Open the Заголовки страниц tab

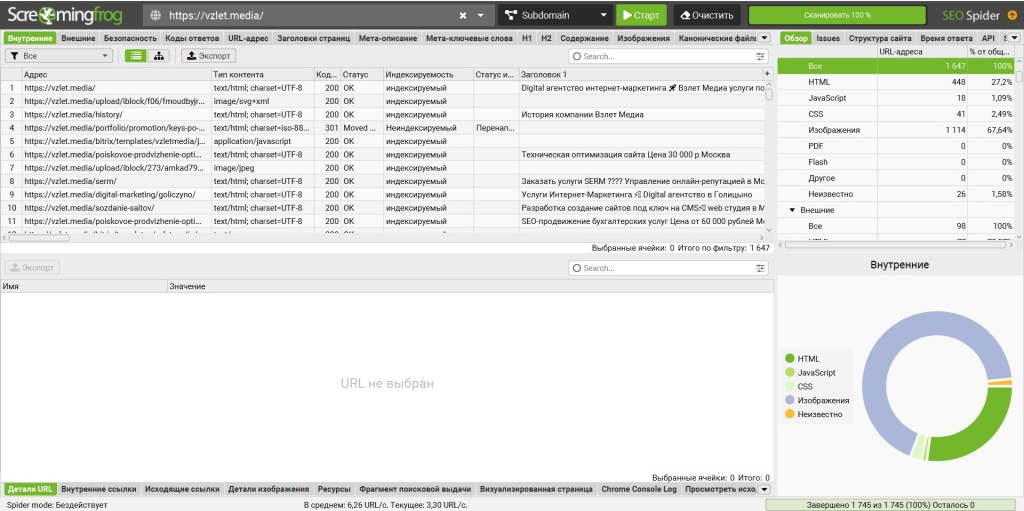pyautogui.click(x=313, y=39)
